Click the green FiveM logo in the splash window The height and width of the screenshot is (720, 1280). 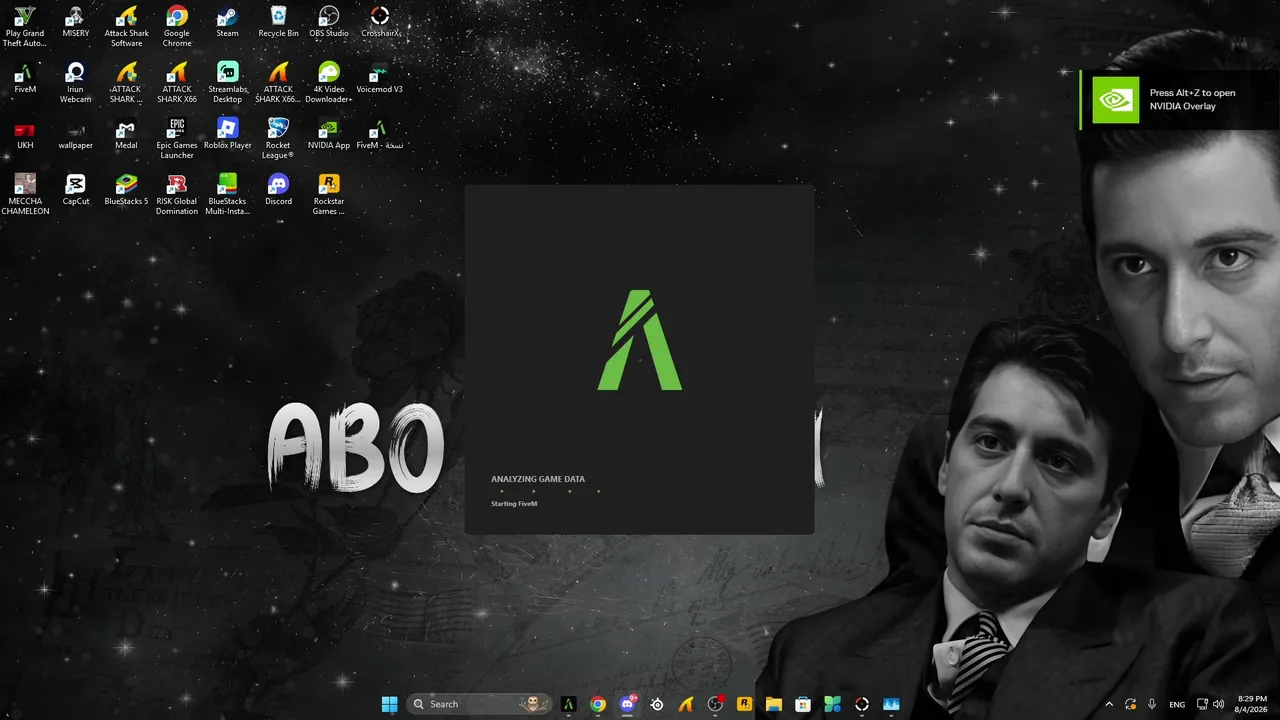tap(640, 340)
